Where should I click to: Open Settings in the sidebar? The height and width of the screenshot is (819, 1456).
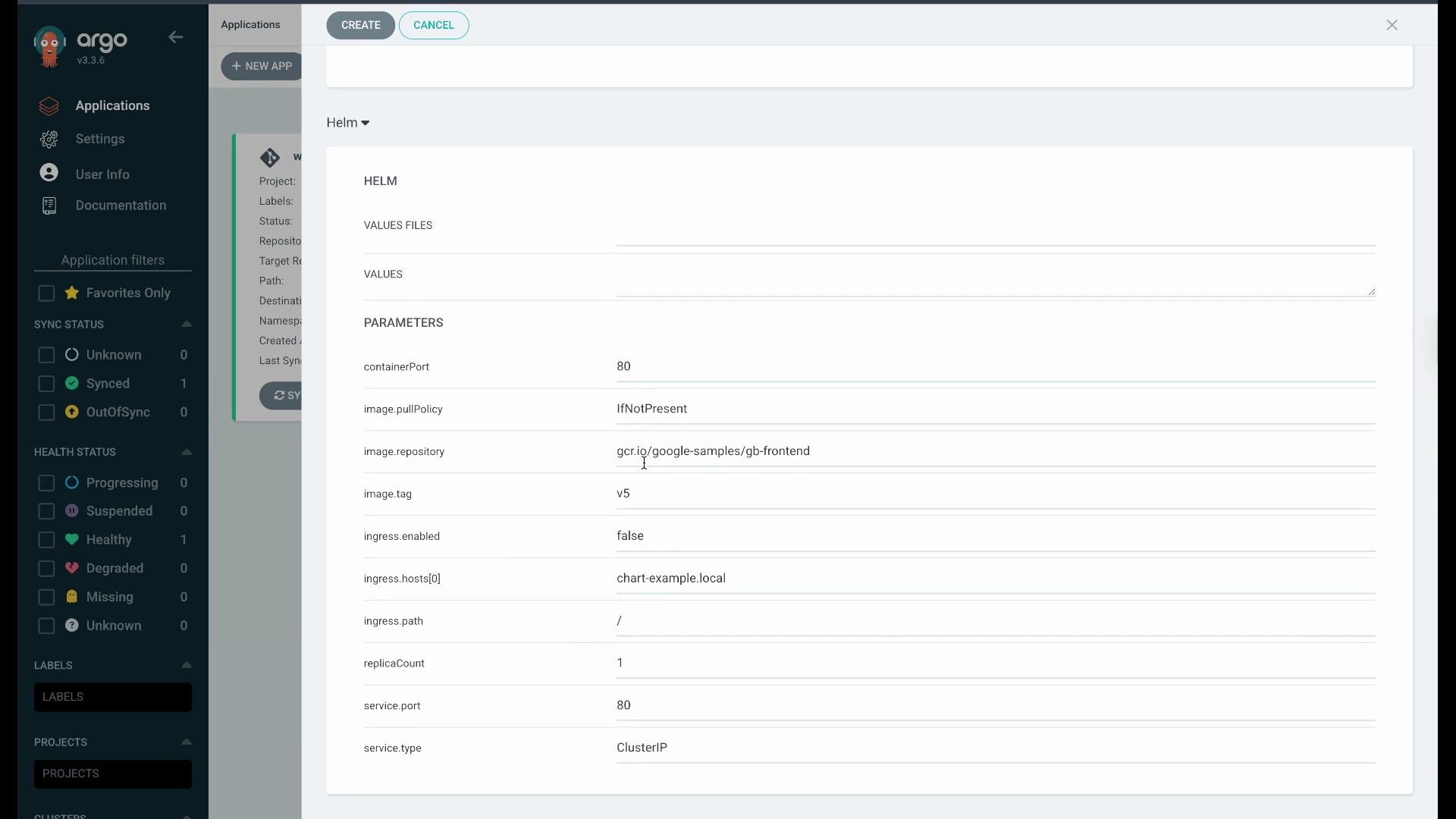coord(100,140)
